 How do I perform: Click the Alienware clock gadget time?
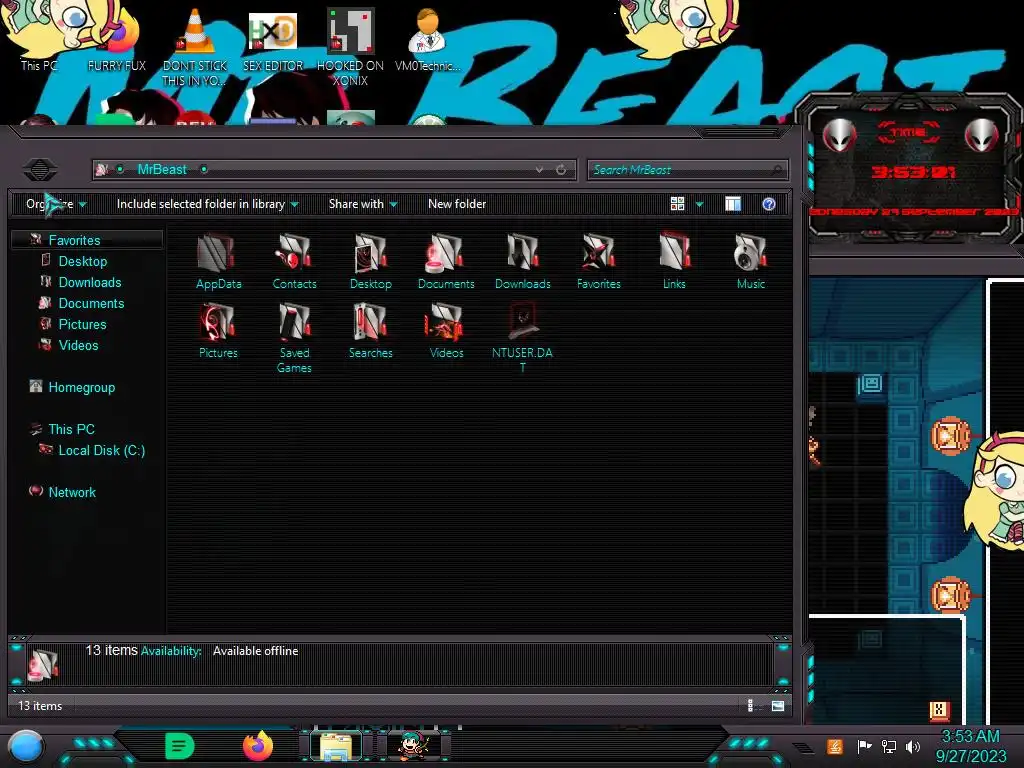point(913,172)
